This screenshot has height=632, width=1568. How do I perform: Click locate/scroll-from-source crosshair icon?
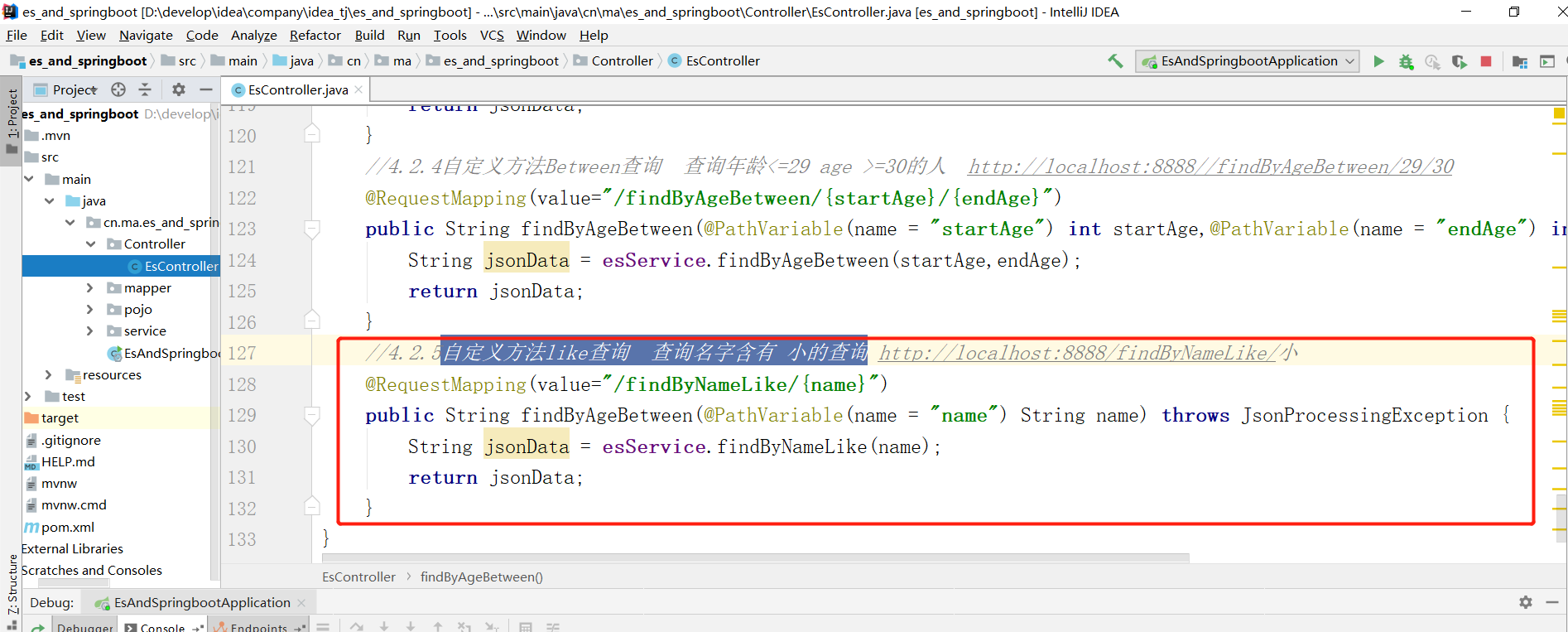(118, 89)
